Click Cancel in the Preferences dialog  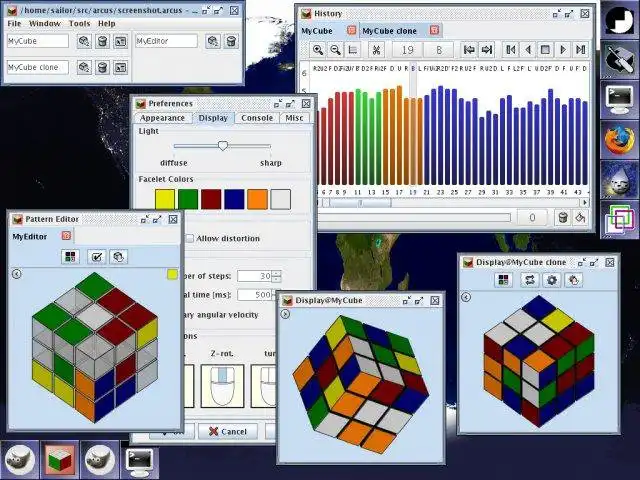(228, 431)
